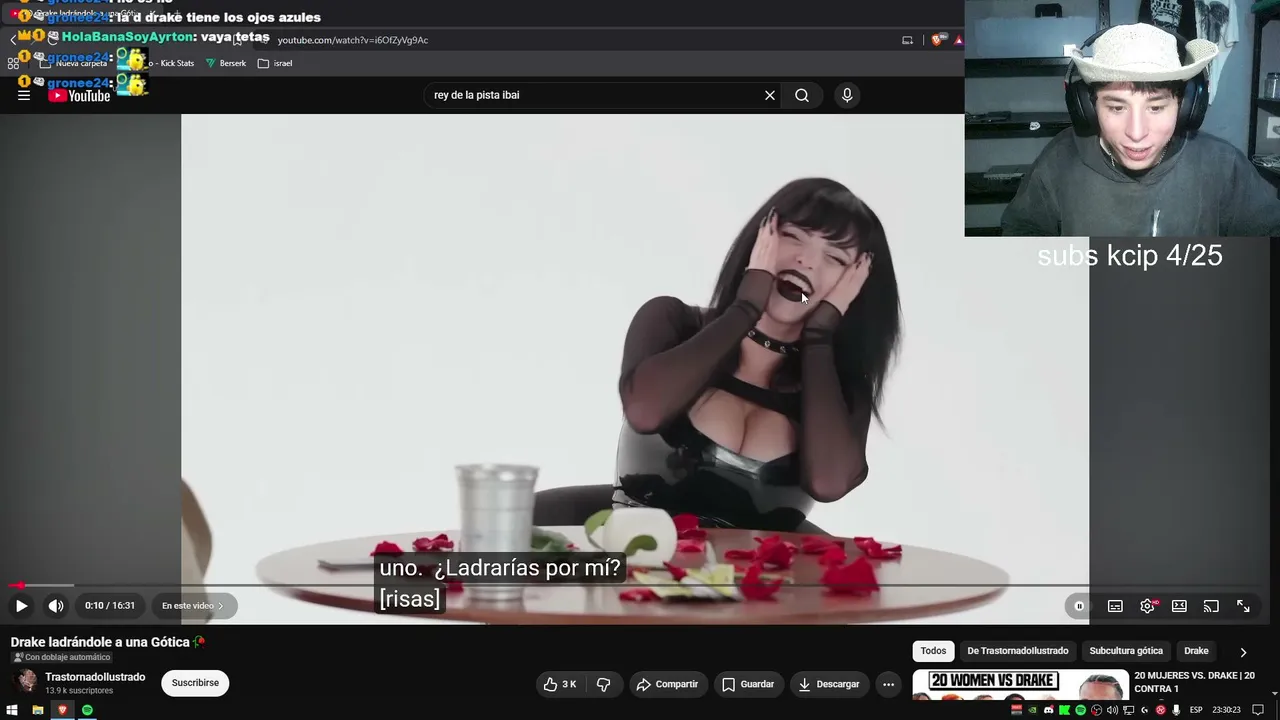Open the player settings gear

[x=1148, y=606]
